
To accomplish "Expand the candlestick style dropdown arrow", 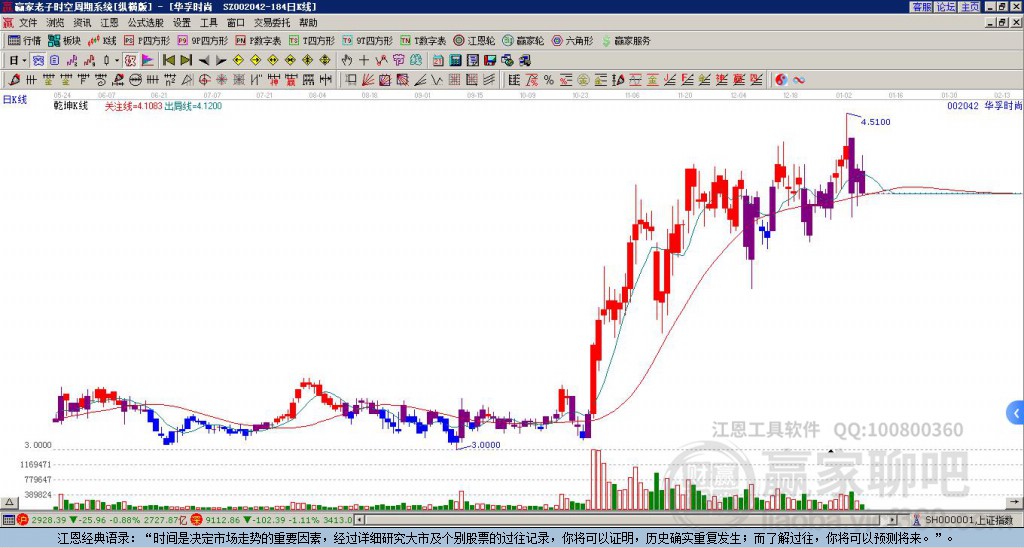I will click(117, 61).
